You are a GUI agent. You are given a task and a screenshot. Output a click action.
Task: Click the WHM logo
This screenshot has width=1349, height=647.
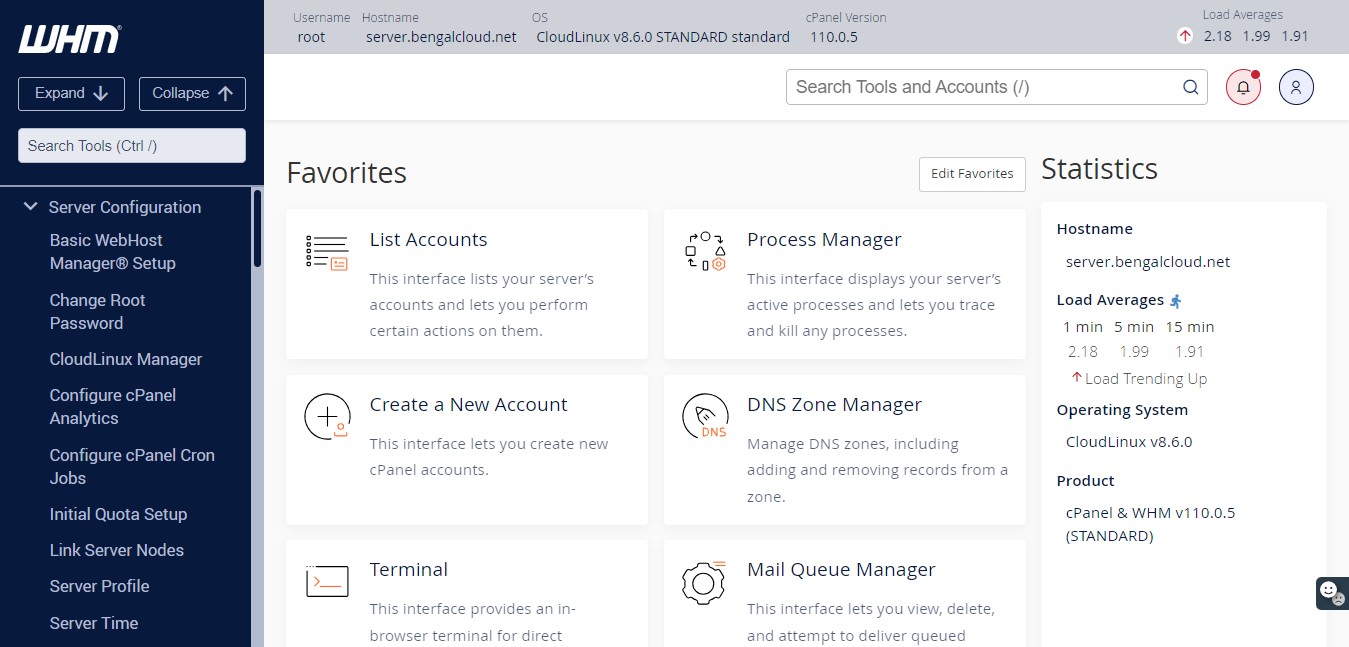coord(69,39)
